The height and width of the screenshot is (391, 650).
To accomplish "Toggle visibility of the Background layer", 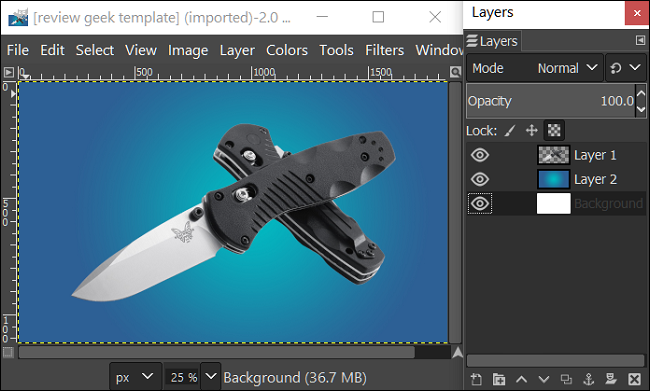I will point(480,204).
